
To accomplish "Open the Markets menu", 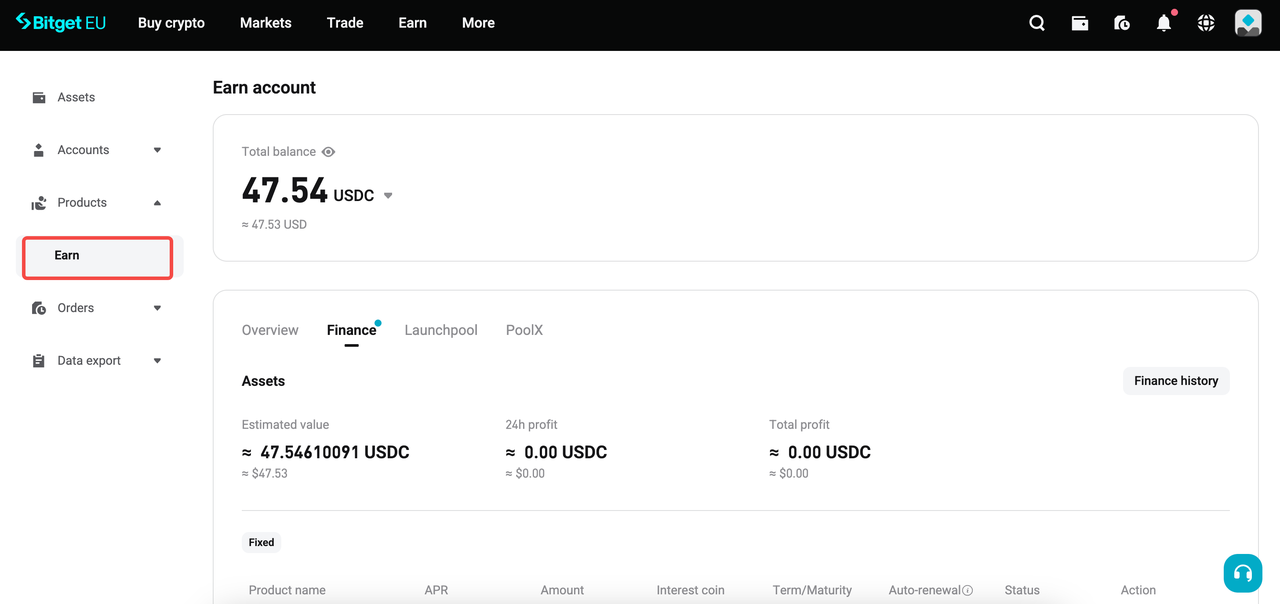I will pos(266,23).
